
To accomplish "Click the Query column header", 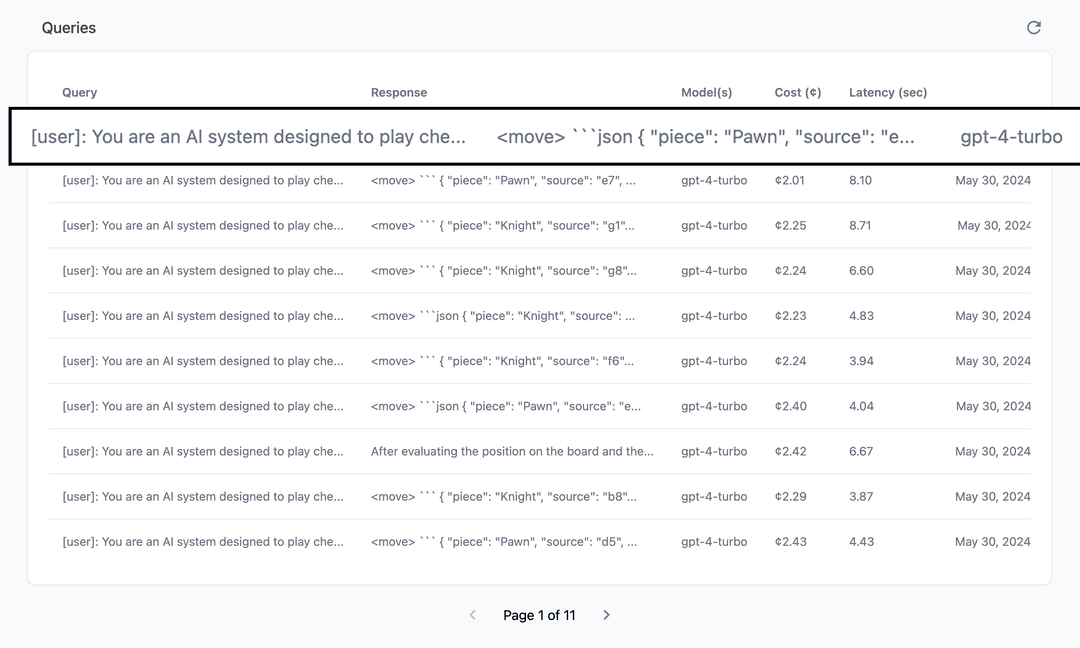I will 80,92.
